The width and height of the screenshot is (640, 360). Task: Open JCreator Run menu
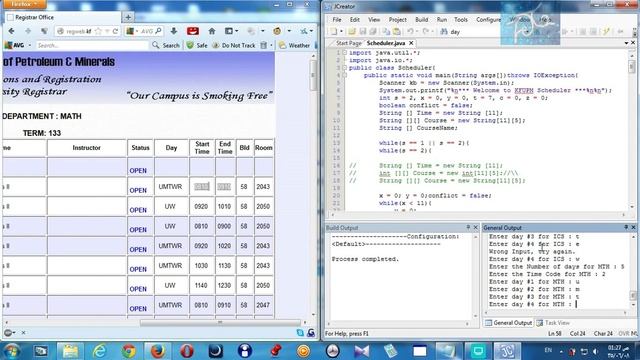pos(442,20)
